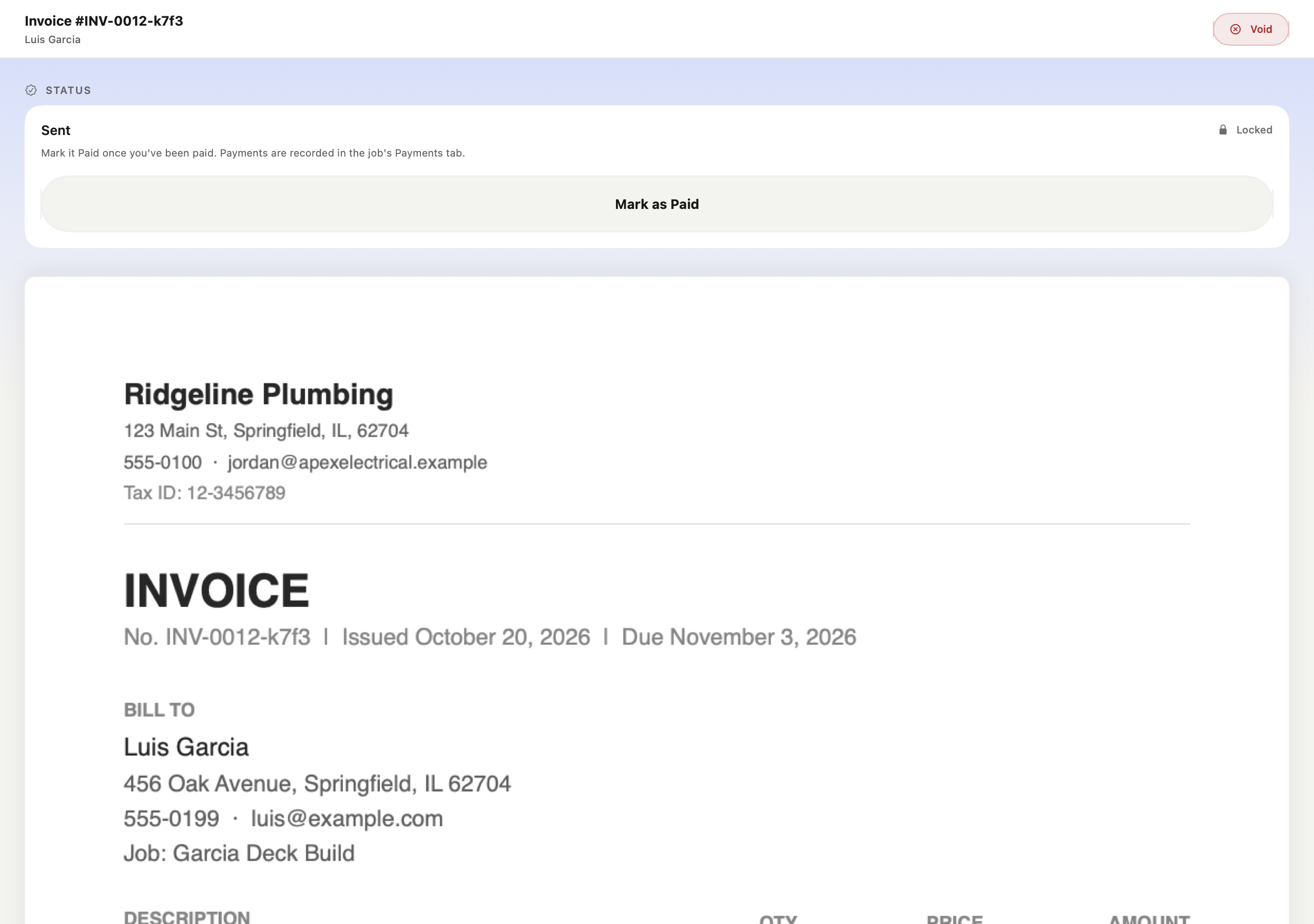Click 'No. INV-0012-k7f3' in the invoice document

(x=217, y=637)
